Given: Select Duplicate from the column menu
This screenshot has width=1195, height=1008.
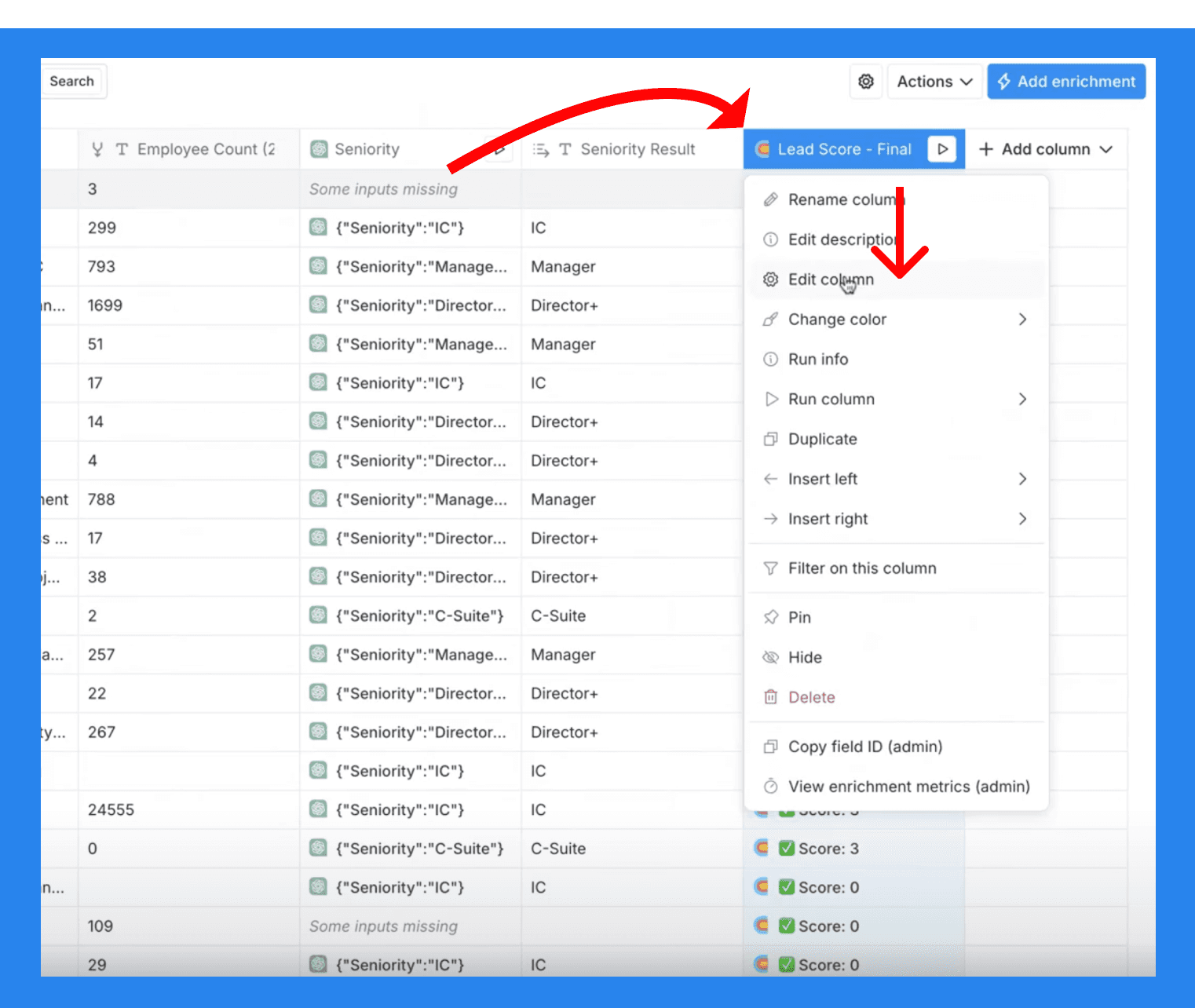Looking at the screenshot, I should [897, 439].
